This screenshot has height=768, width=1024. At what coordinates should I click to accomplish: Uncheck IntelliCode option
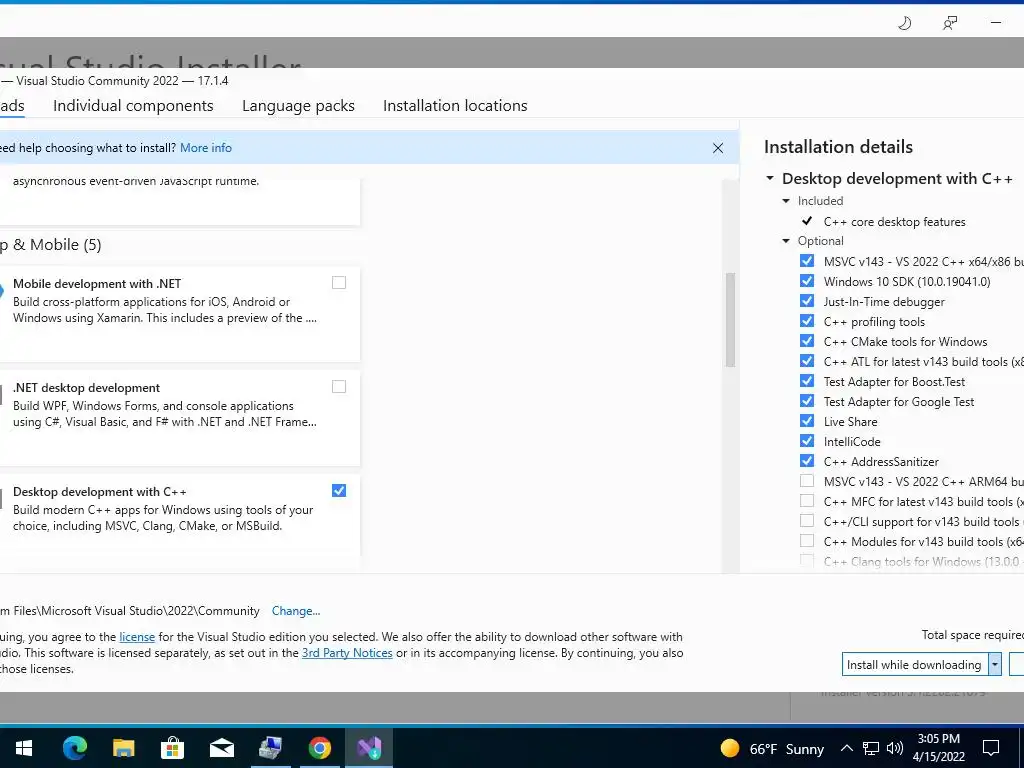click(x=807, y=441)
